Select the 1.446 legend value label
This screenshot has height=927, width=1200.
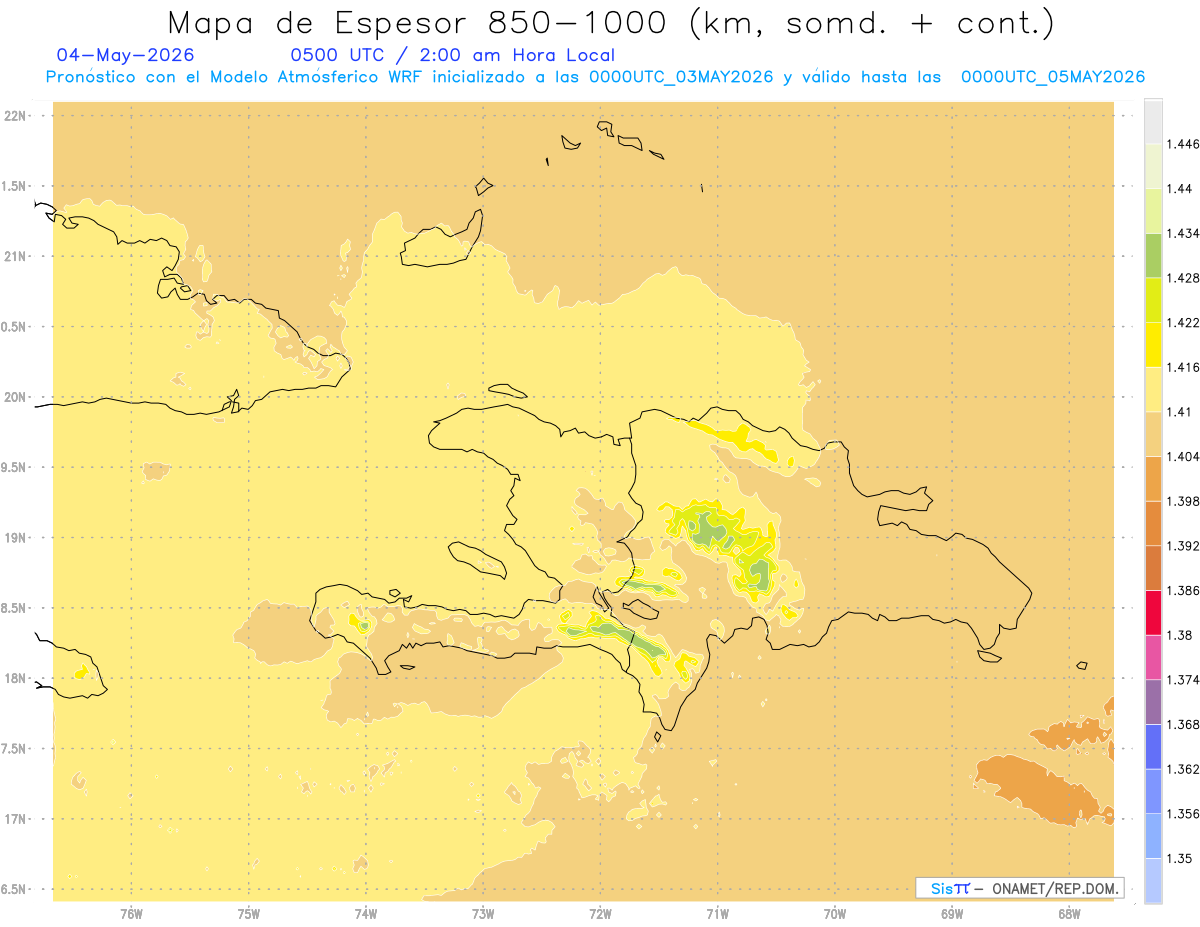coord(1183,144)
